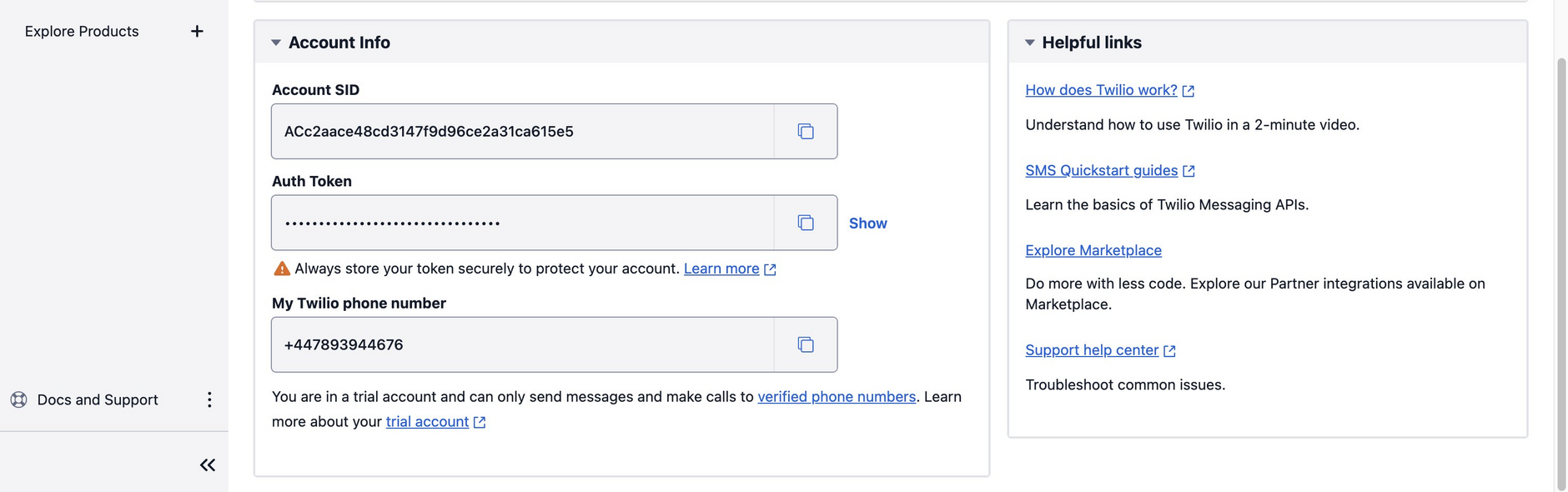Copy the Twilio phone number

[x=805, y=344]
